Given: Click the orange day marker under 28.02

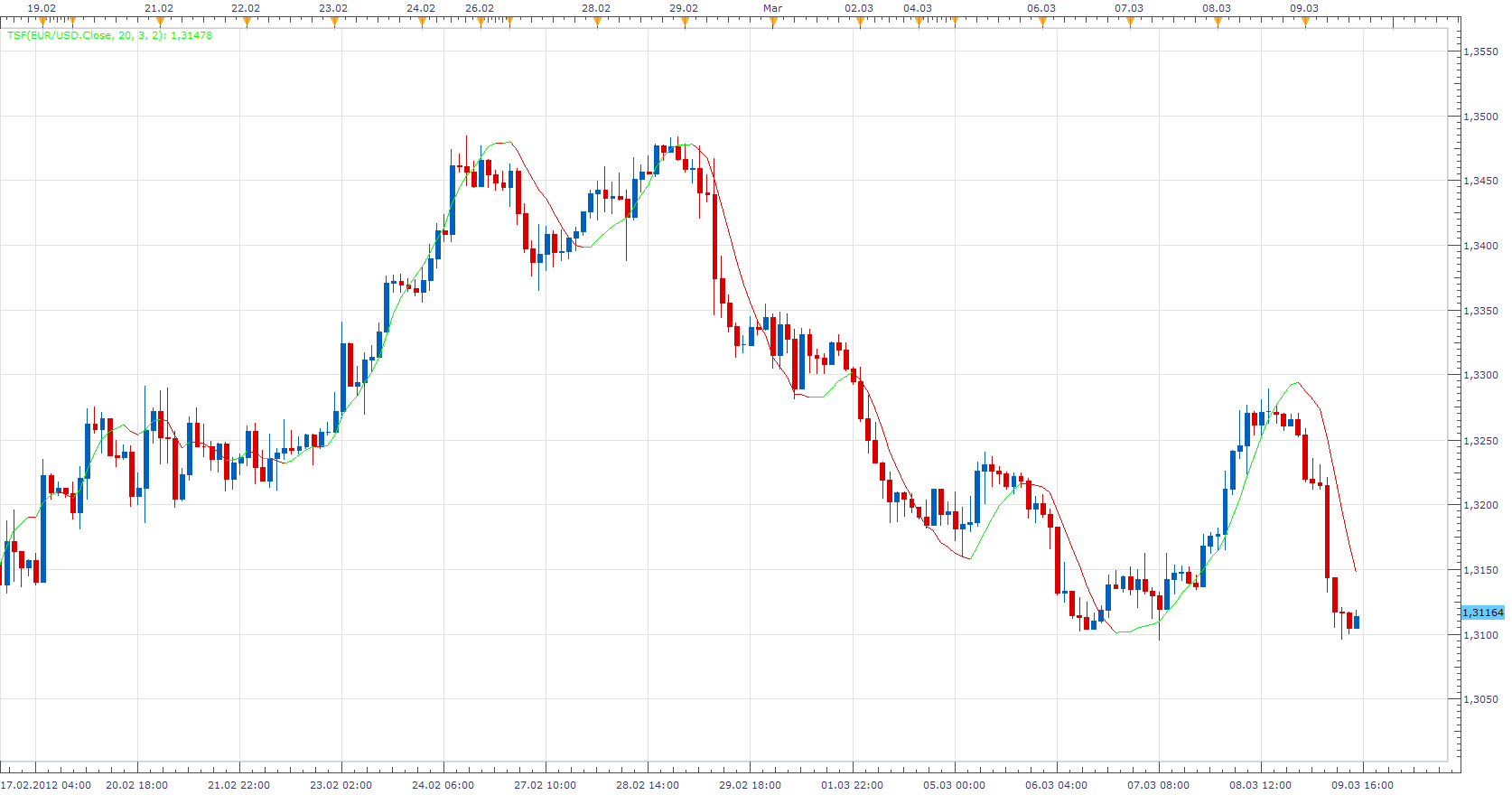Looking at the screenshot, I should 597,22.
